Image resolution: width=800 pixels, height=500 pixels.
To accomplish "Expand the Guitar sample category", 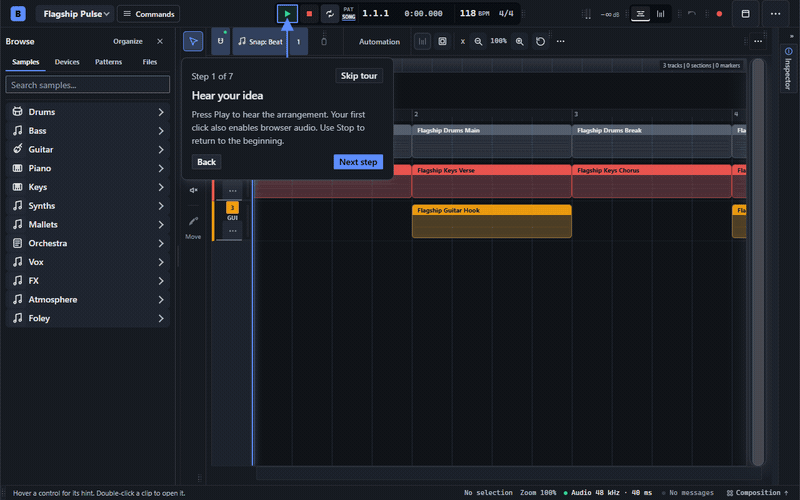I will pos(88,149).
